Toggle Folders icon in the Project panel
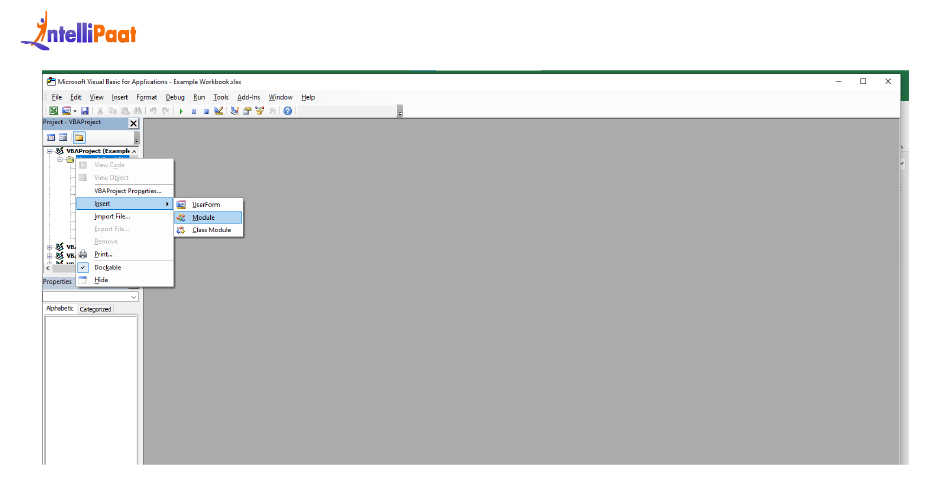The image size is (951, 496). [79, 138]
